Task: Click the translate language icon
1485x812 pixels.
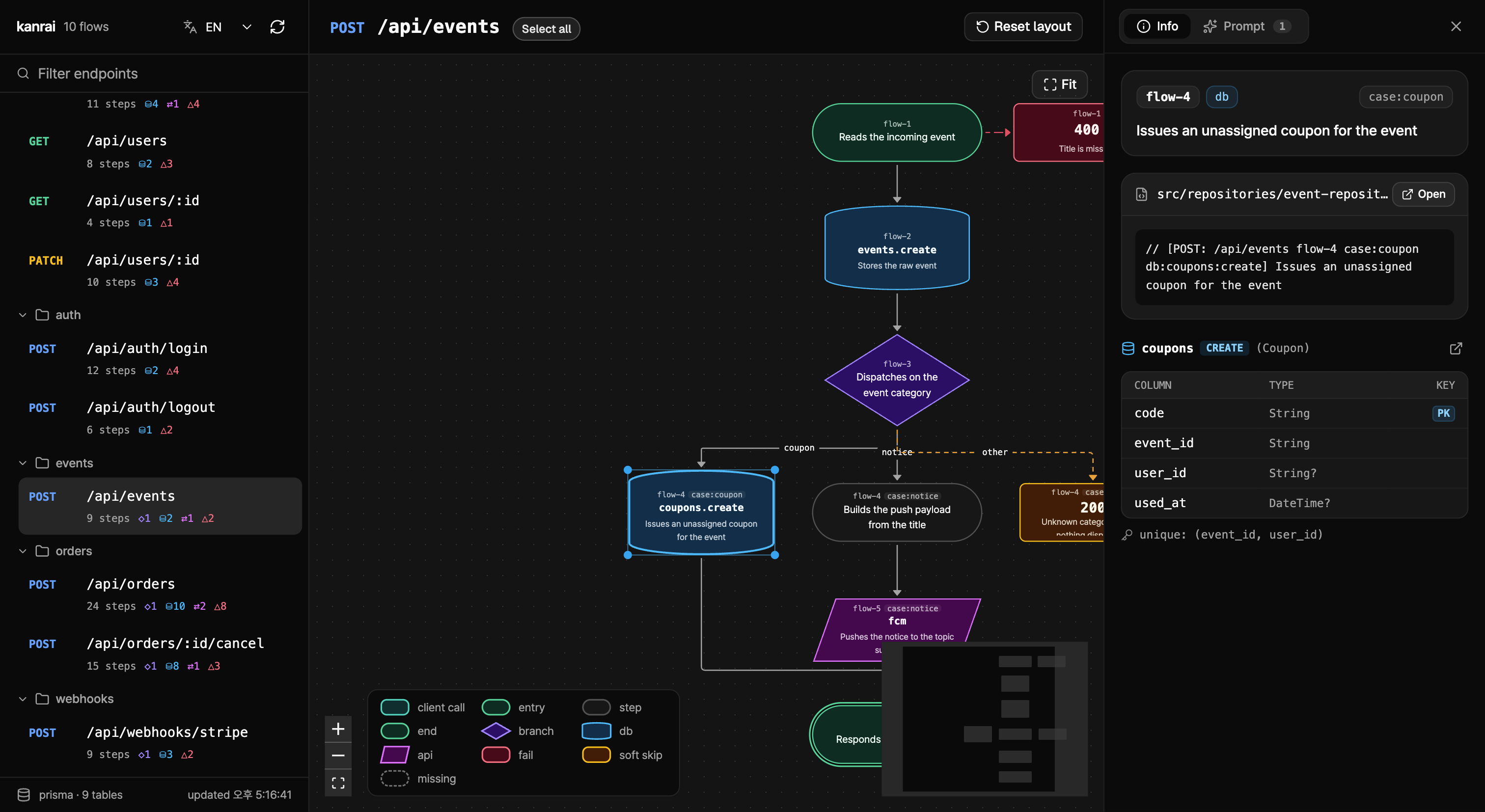Action: coord(190,27)
